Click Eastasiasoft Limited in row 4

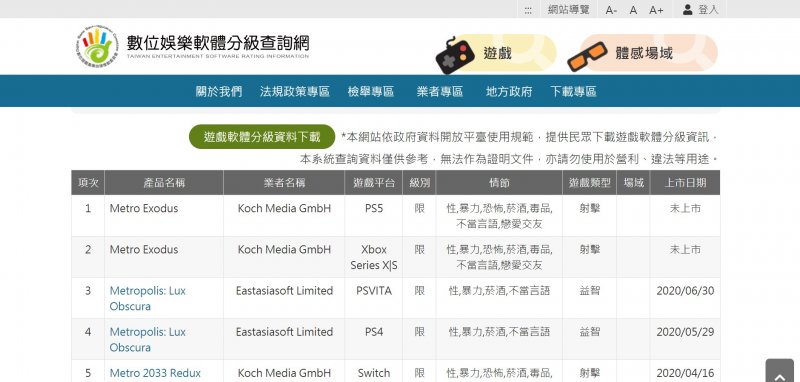coord(284,332)
